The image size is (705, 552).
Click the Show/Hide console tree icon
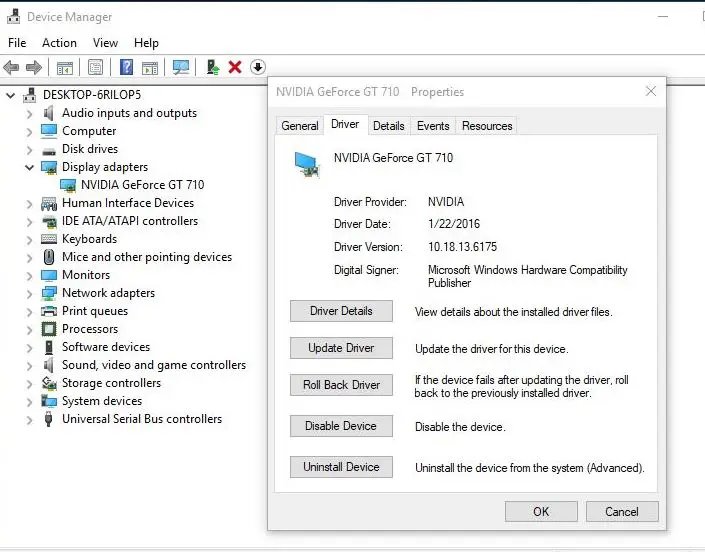tap(65, 67)
